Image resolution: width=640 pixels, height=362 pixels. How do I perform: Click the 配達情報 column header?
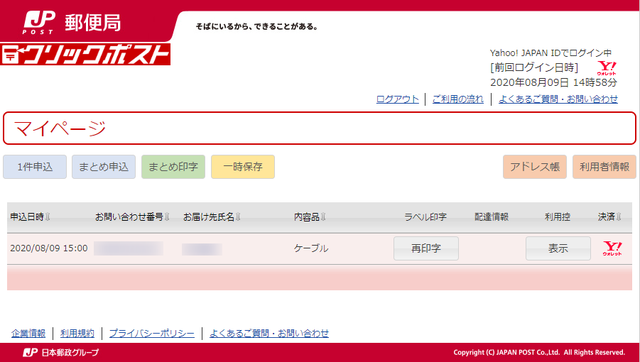click(491, 217)
